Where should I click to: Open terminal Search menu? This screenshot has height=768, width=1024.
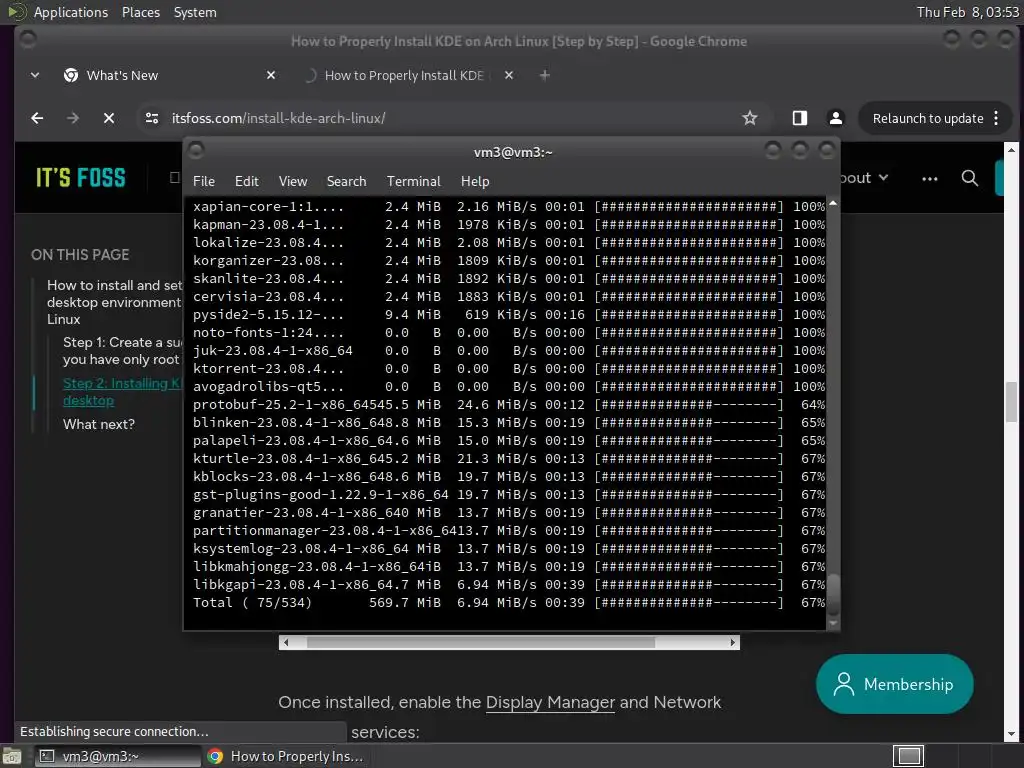coord(346,181)
